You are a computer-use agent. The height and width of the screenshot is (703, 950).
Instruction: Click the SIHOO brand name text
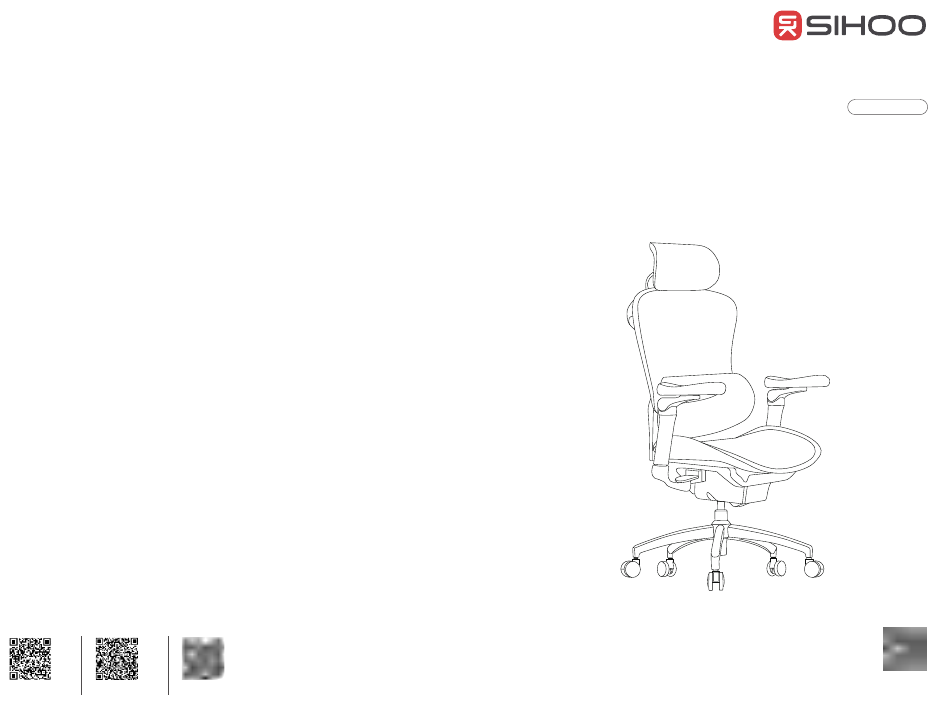click(866, 26)
